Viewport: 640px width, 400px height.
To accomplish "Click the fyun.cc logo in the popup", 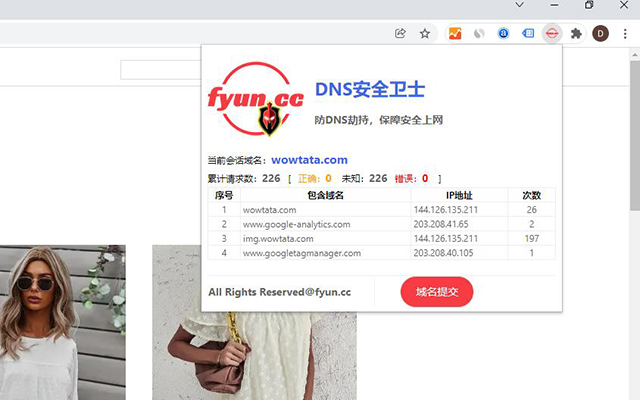I will pos(256,99).
